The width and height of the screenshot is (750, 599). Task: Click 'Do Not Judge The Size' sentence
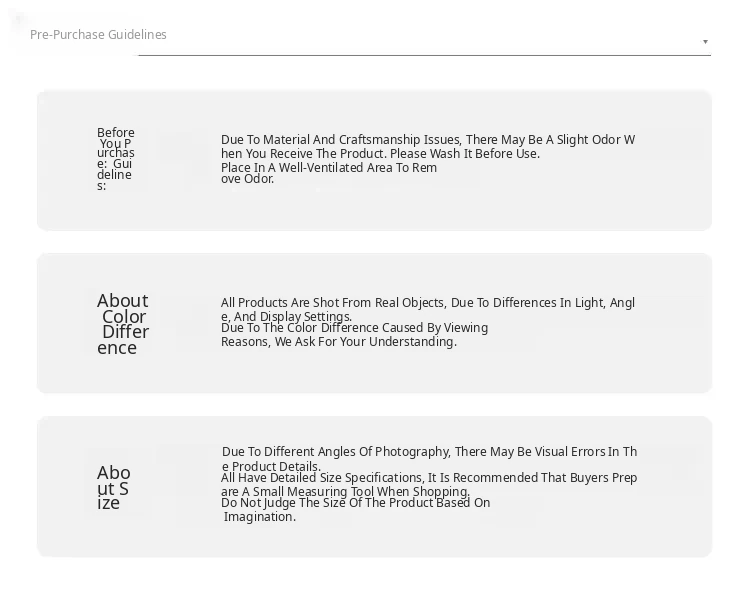[x=355, y=503]
